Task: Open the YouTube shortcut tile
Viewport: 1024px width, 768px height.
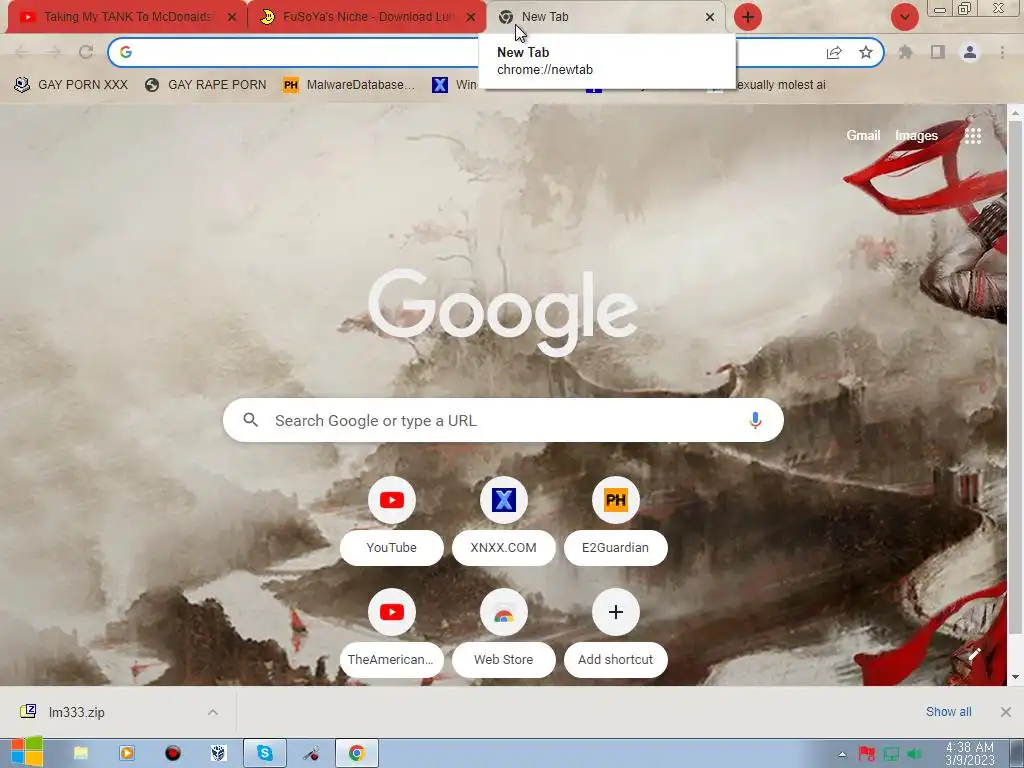Action: pos(392,520)
